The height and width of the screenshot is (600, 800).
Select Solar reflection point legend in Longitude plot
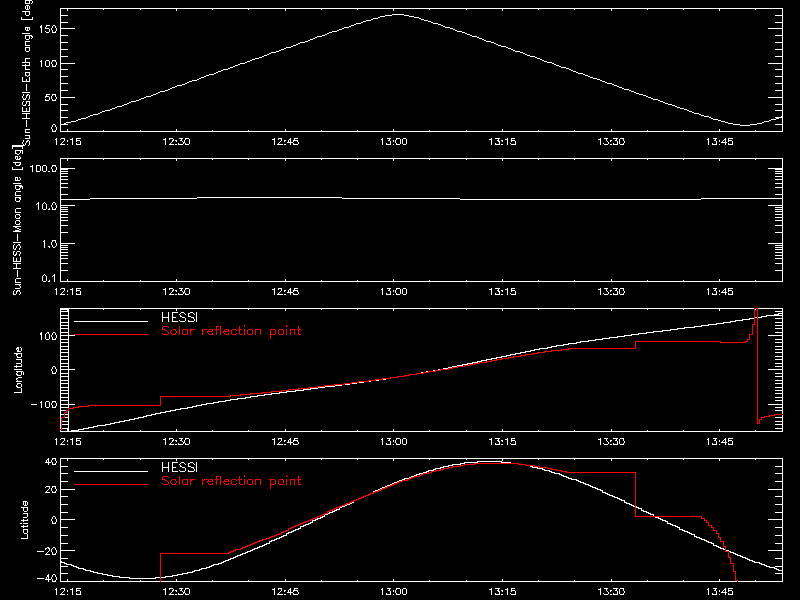coord(231,331)
